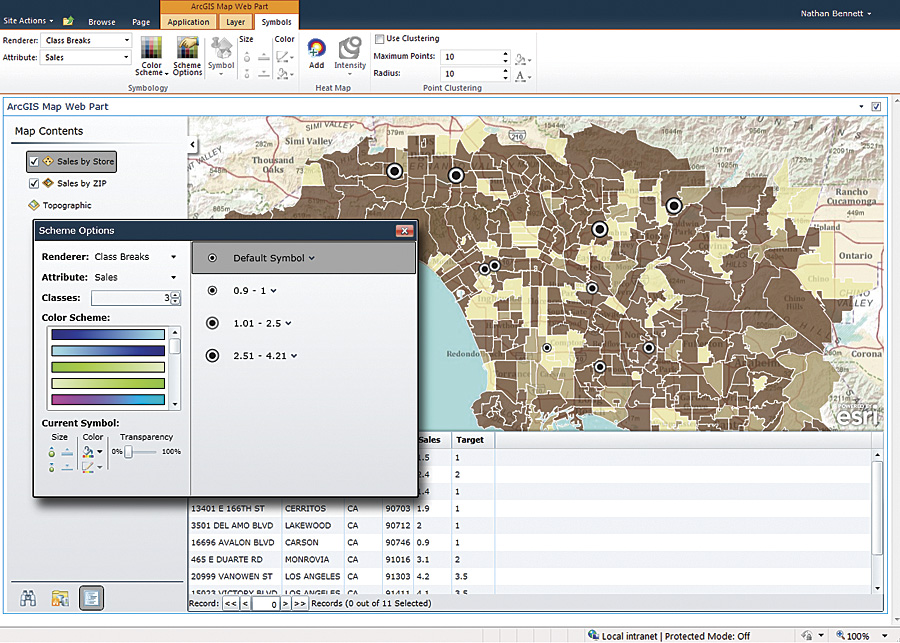The width and height of the screenshot is (900, 643).
Task: Enable the Use Clustering checkbox
Action: tap(379, 39)
